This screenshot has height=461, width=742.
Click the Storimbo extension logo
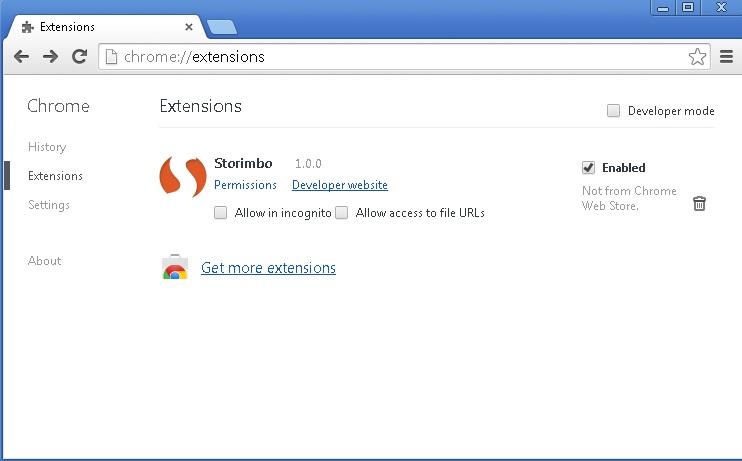pyautogui.click(x=183, y=177)
